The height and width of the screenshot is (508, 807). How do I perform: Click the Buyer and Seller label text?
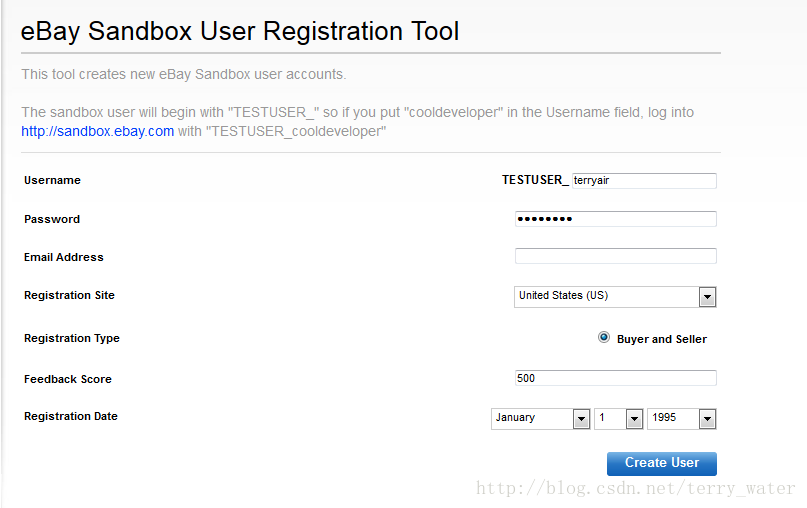(662, 339)
